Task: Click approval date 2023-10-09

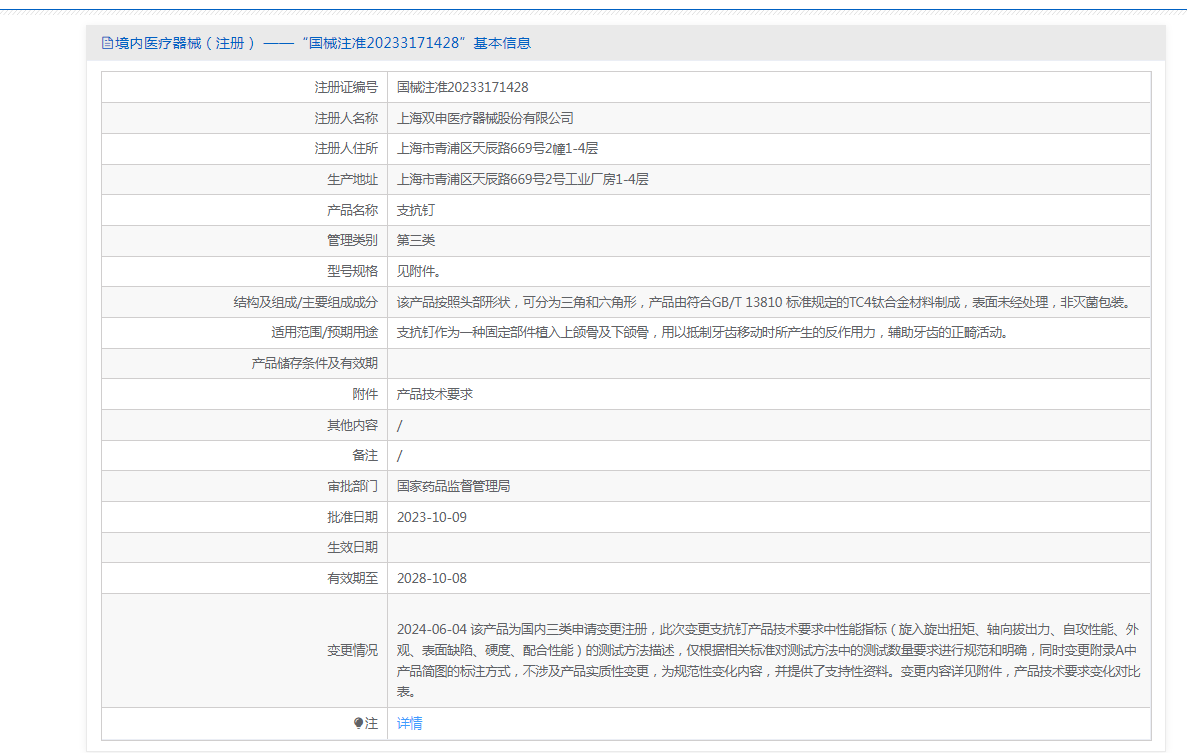Action: [x=431, y=517]
